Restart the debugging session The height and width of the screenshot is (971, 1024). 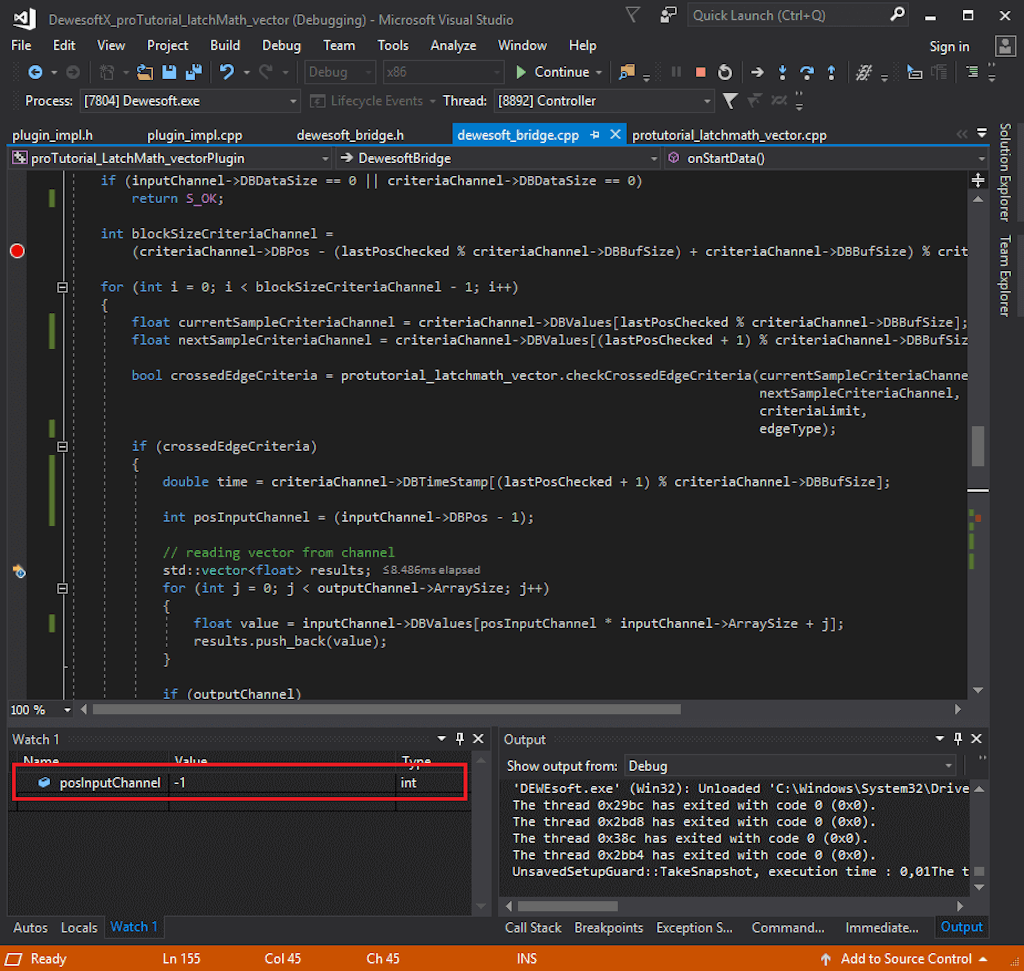tap(725, 72)
